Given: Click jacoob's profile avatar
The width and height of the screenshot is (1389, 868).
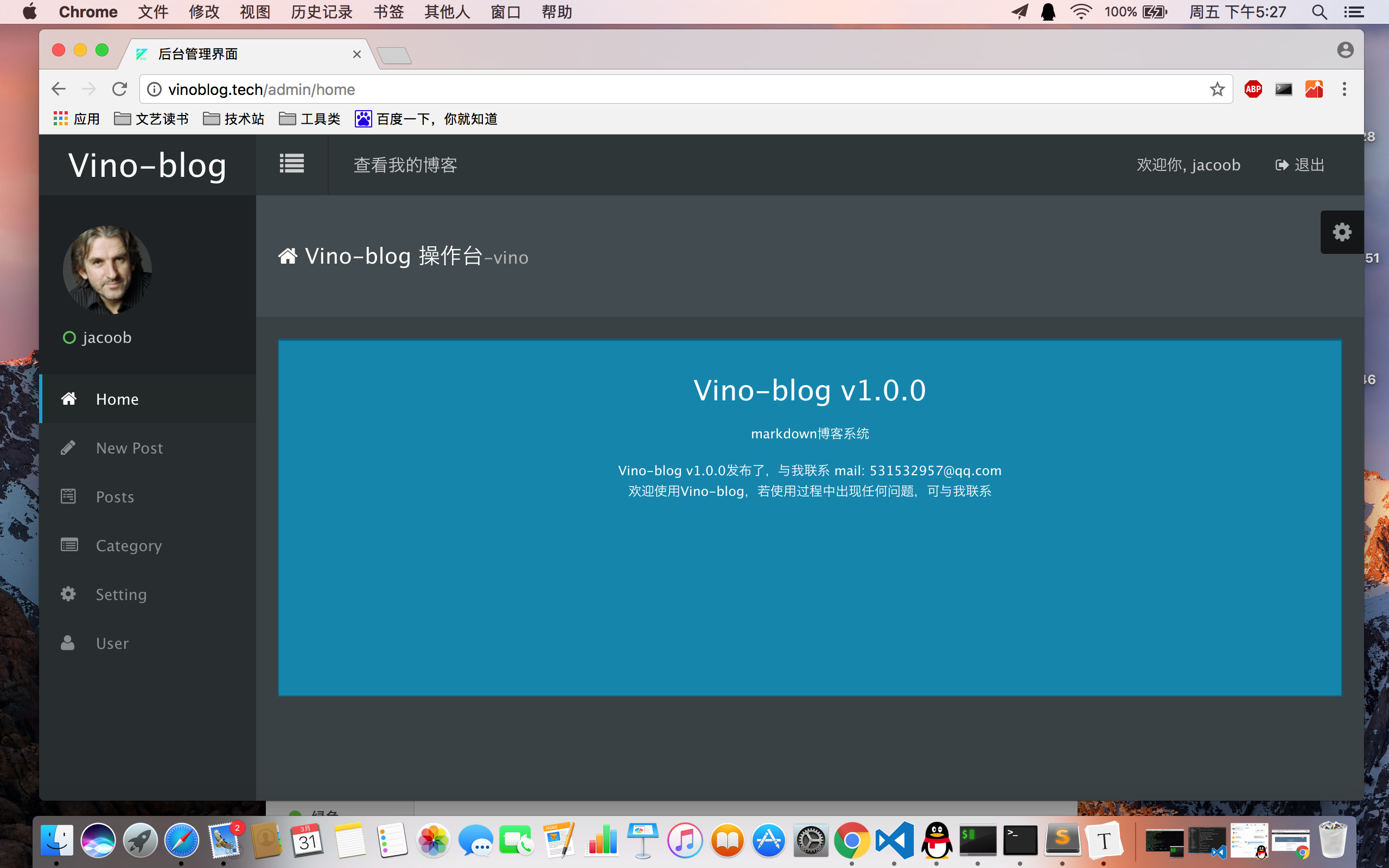Looking at the screenshot, I should pyautogui.click(x=107, y=270).
